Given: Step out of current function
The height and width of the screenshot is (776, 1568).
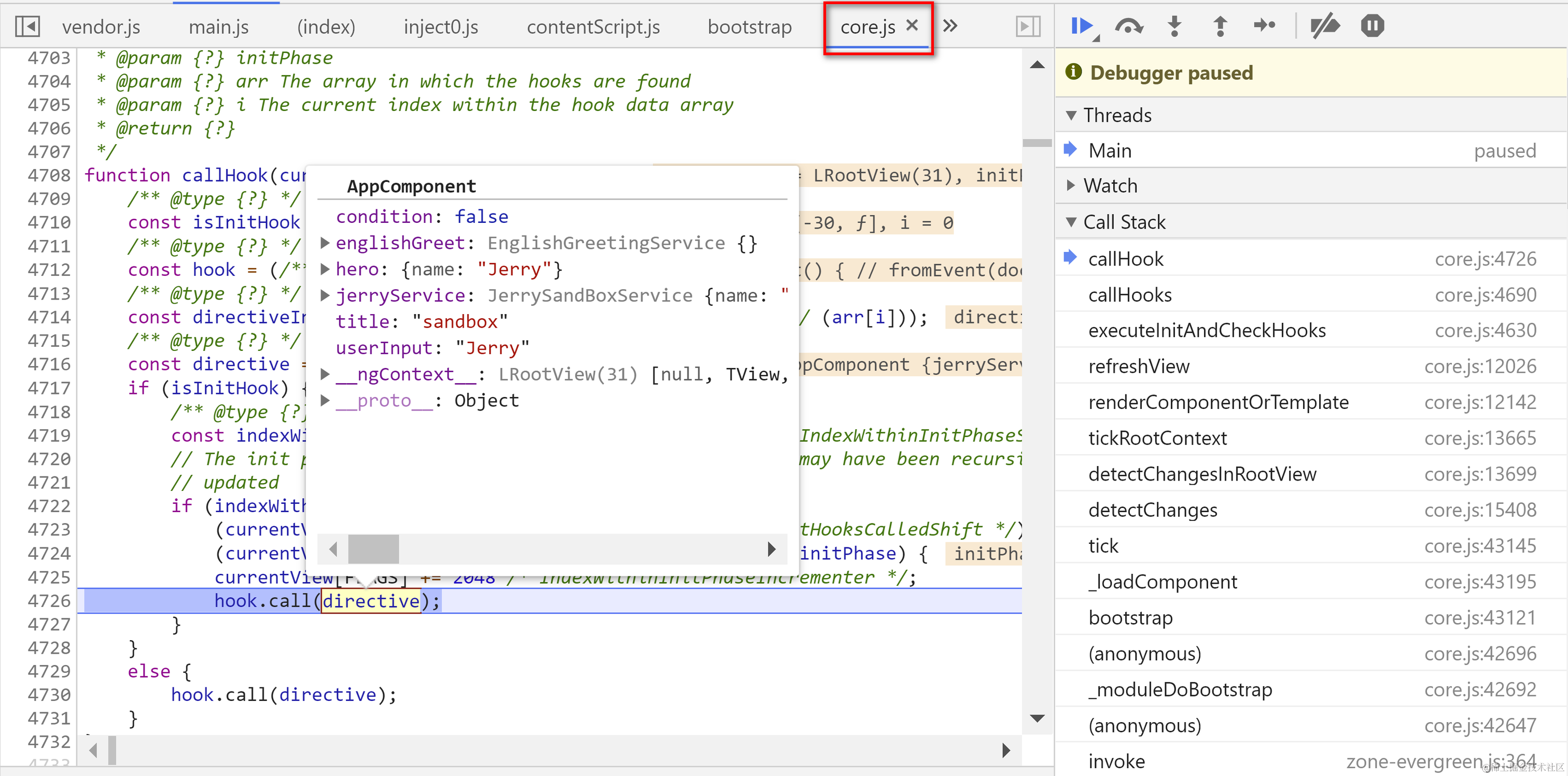Looking at the screenshot, I should point(1220,26).
